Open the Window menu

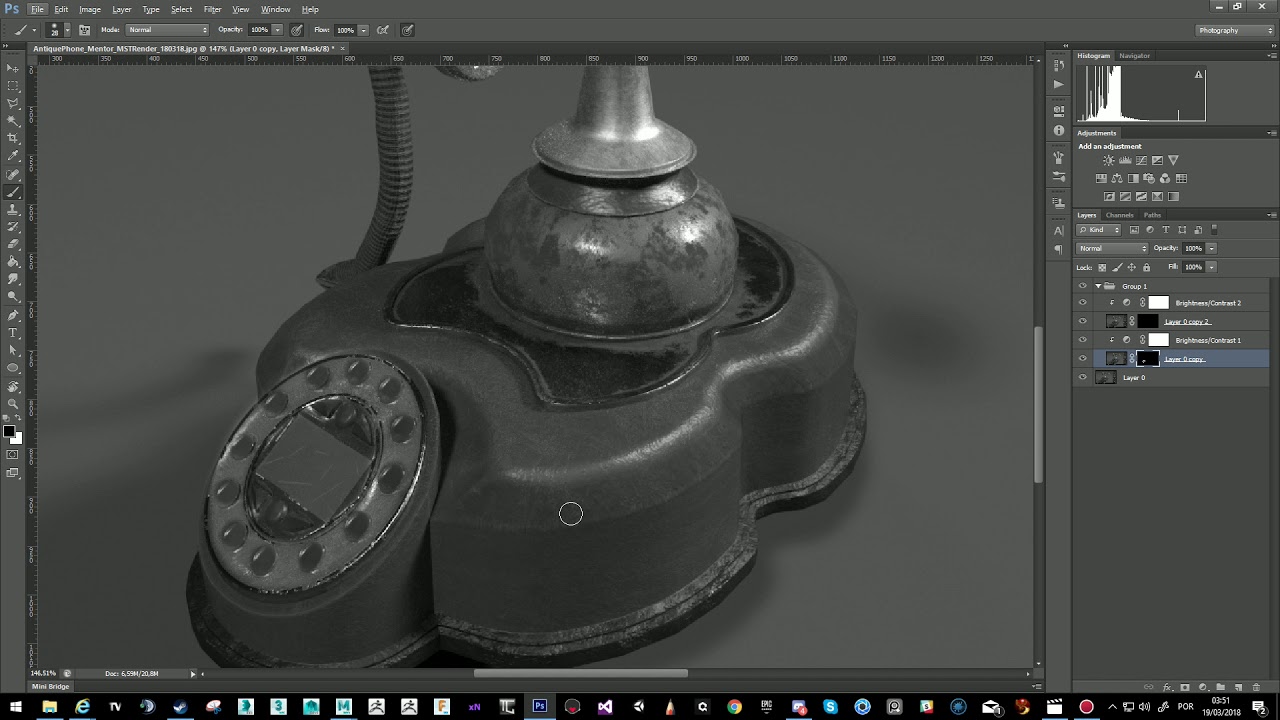coord(276,9)
